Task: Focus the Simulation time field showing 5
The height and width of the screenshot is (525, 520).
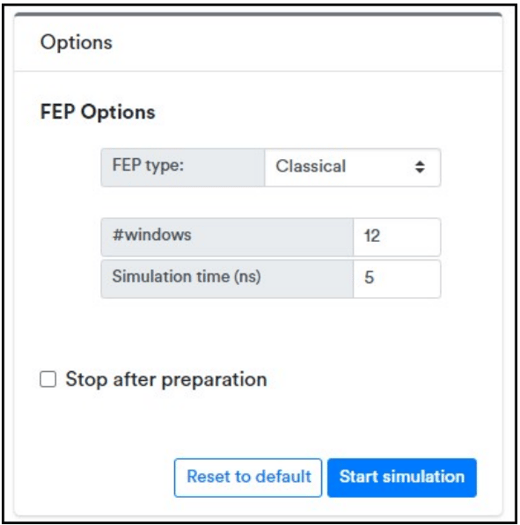Action: (397, 279)
